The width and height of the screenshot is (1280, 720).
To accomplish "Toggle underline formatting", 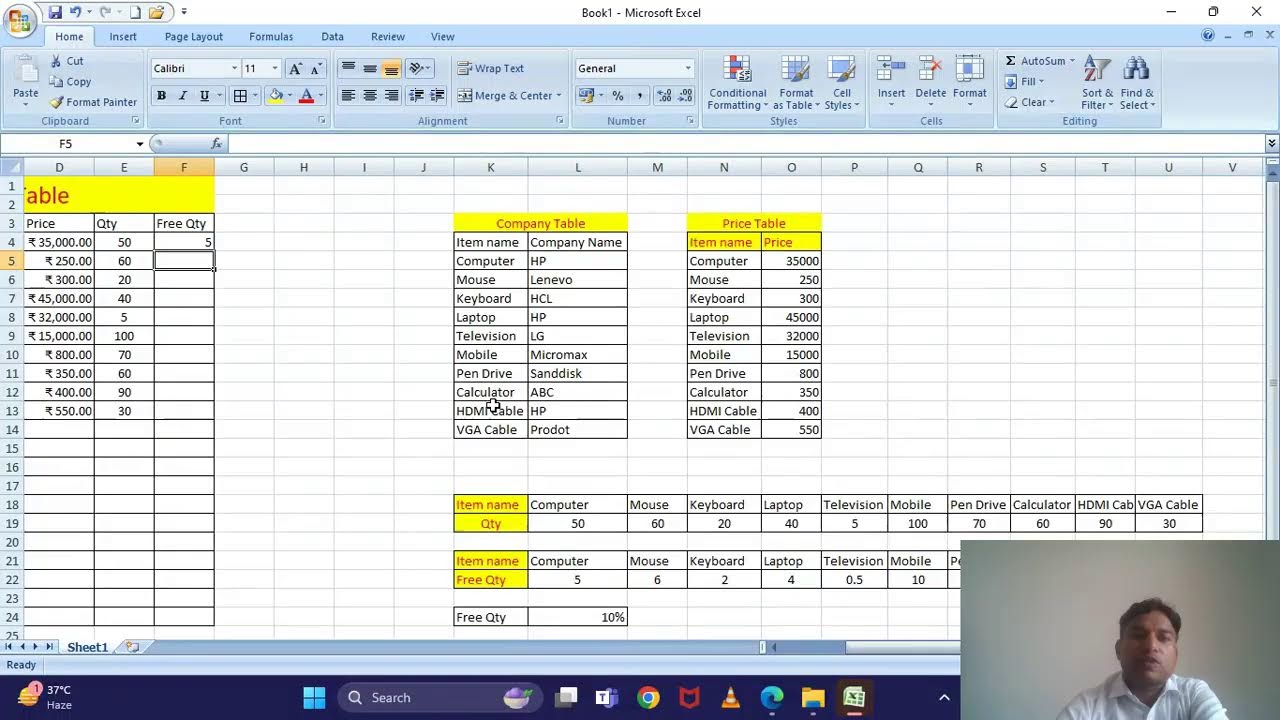I will pos(205,96).
